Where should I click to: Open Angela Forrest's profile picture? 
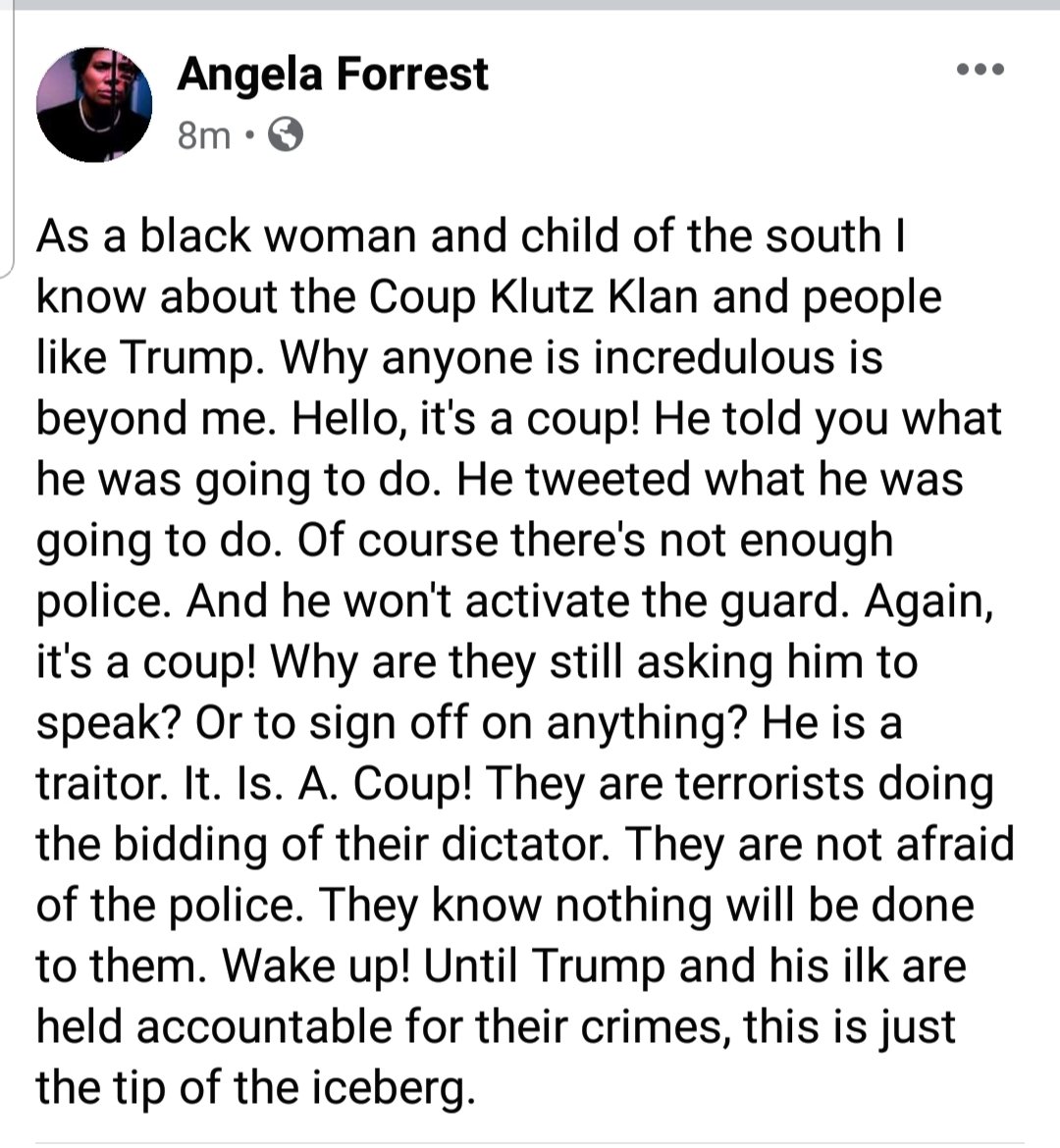[x=94, y=105]
